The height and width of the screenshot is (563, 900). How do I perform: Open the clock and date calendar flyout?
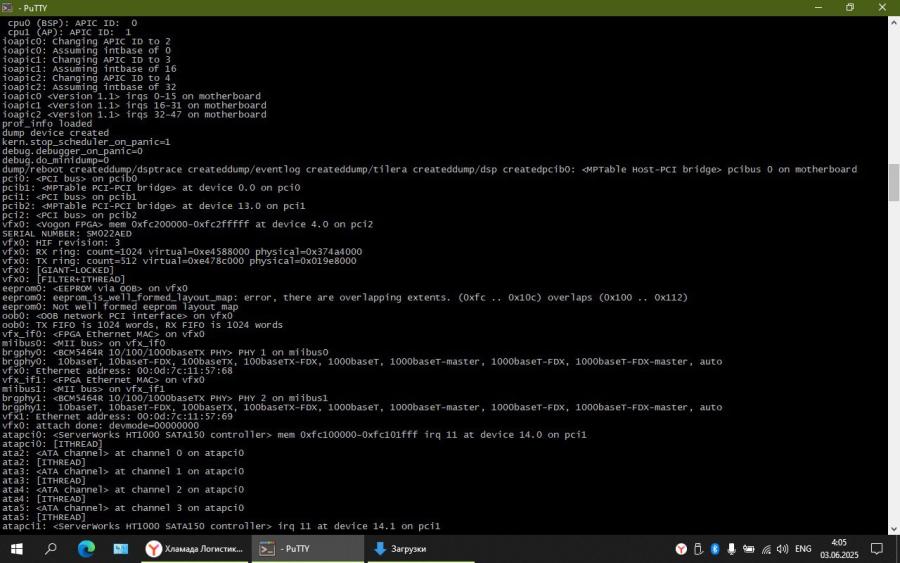point(838,549)
